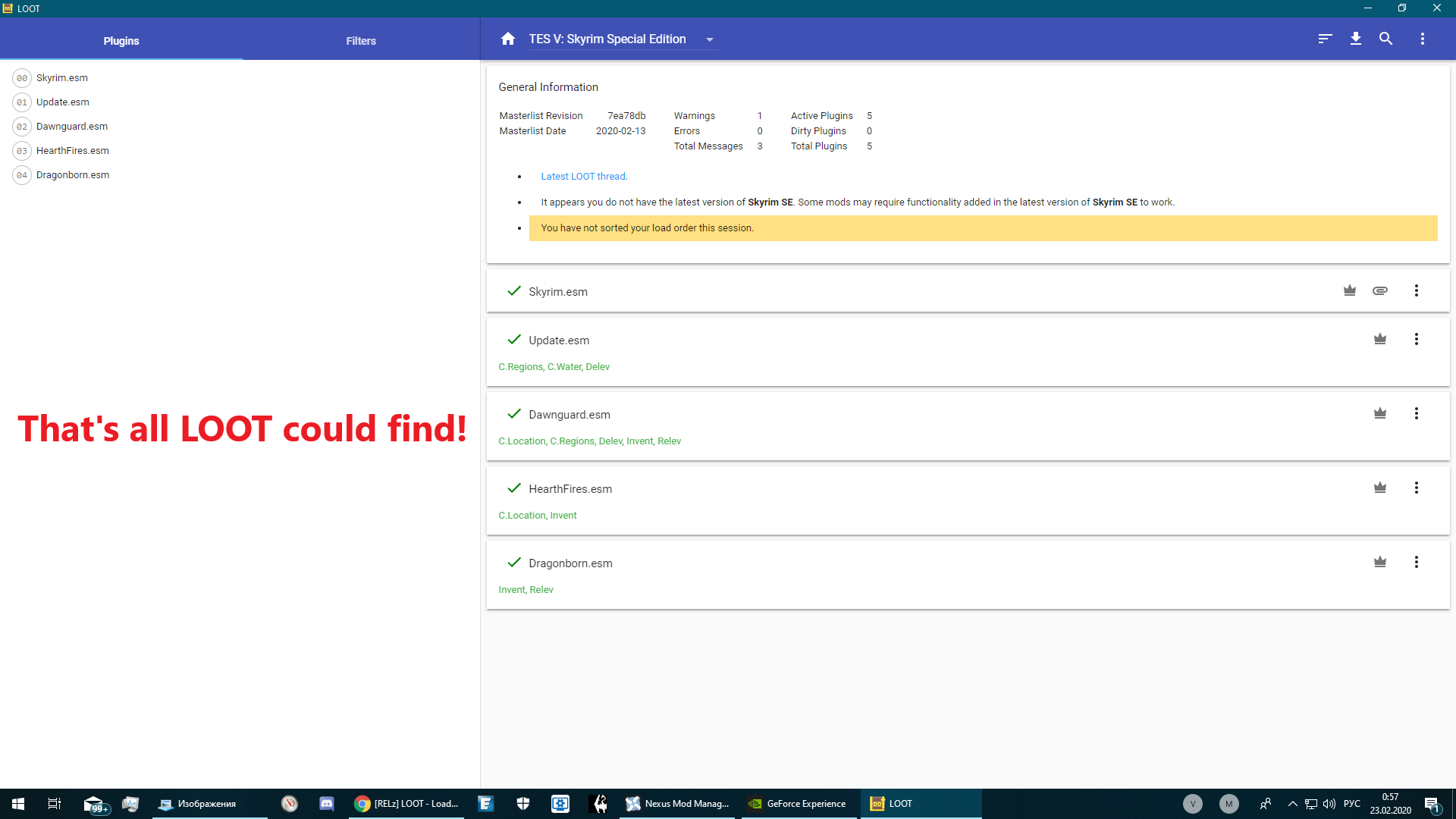Select Dragonborn.esm in the sidebar list
The height and width of the screenshot is (819, 1456).
point(73,175)
